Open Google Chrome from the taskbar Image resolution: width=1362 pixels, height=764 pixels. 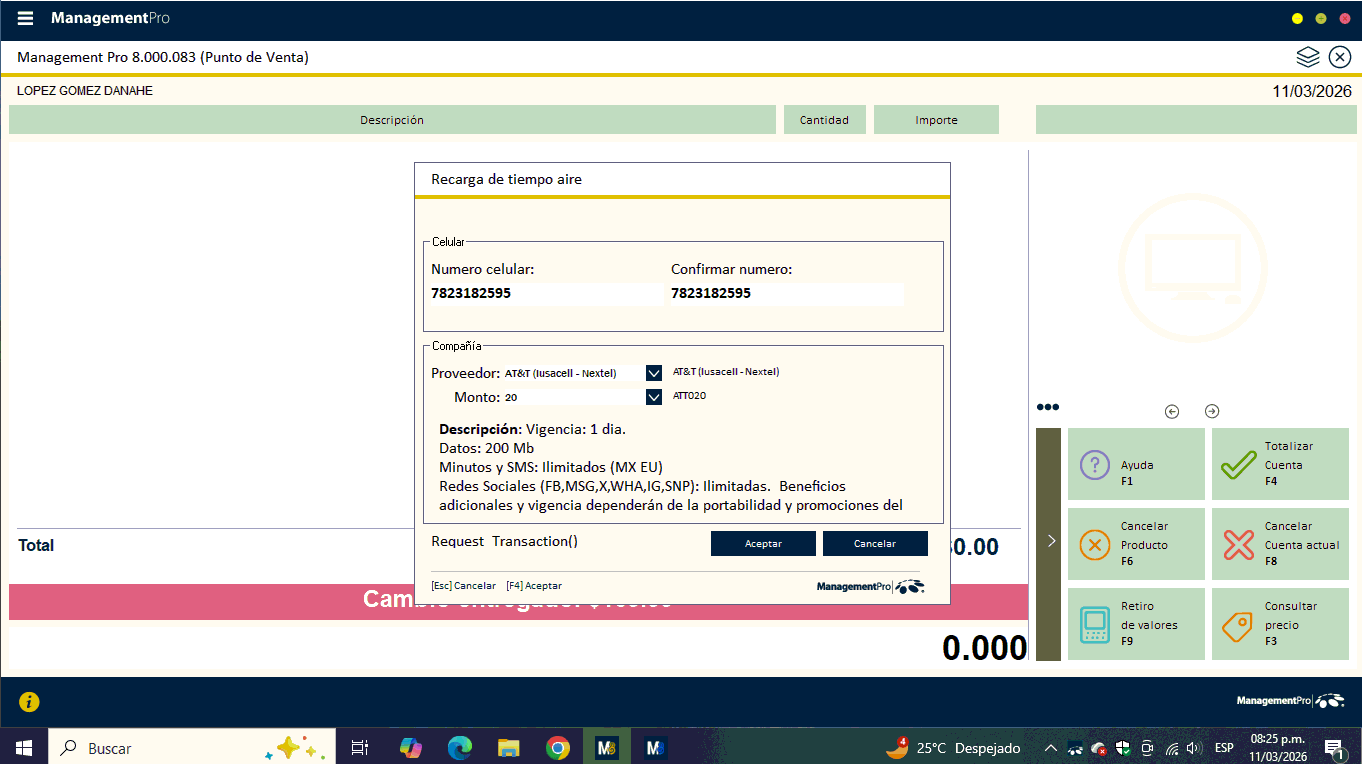pos(558,748)
